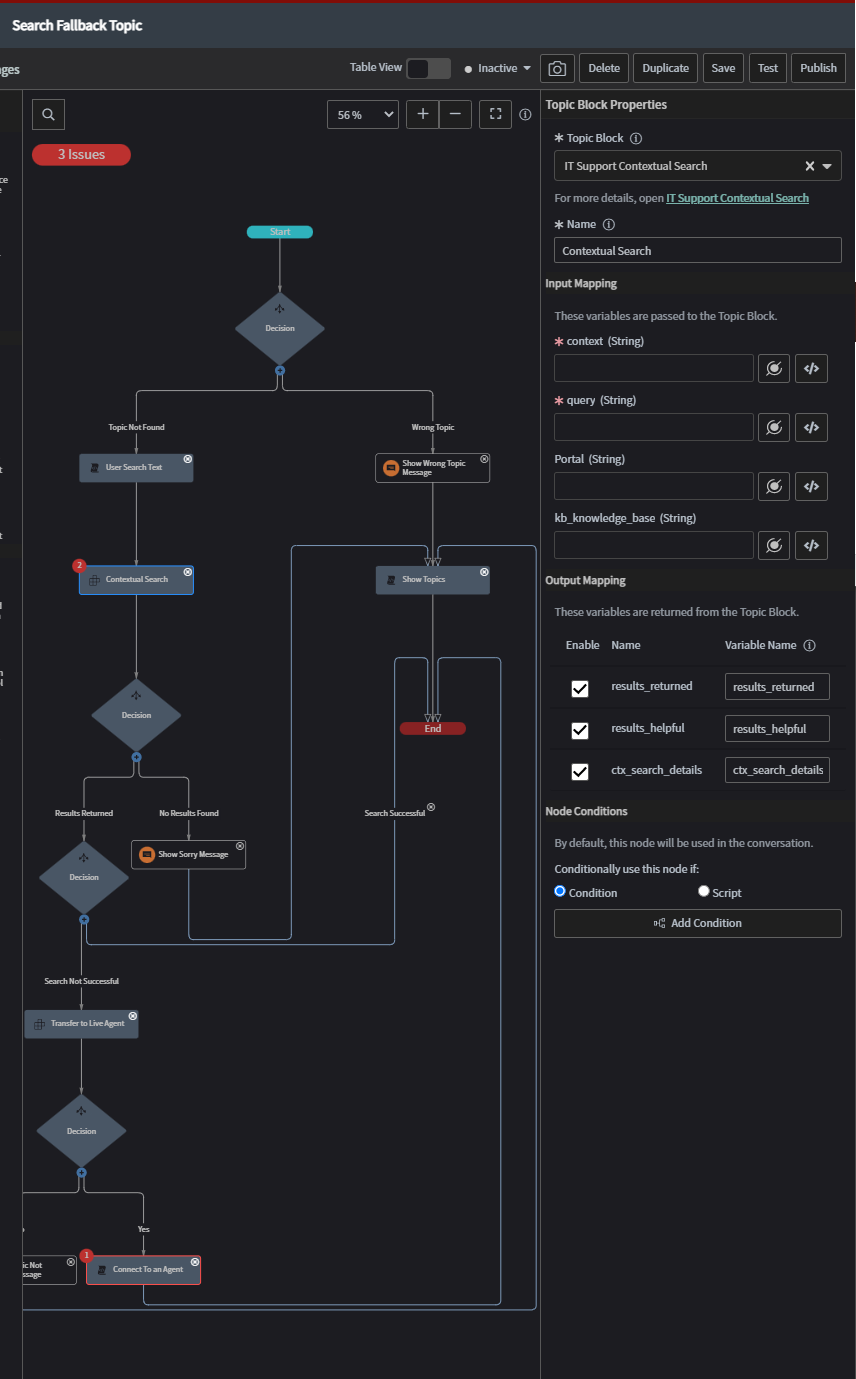Select the Contextual Search node in the flow
Screen dimensions: 856x1379
point(136,579)
